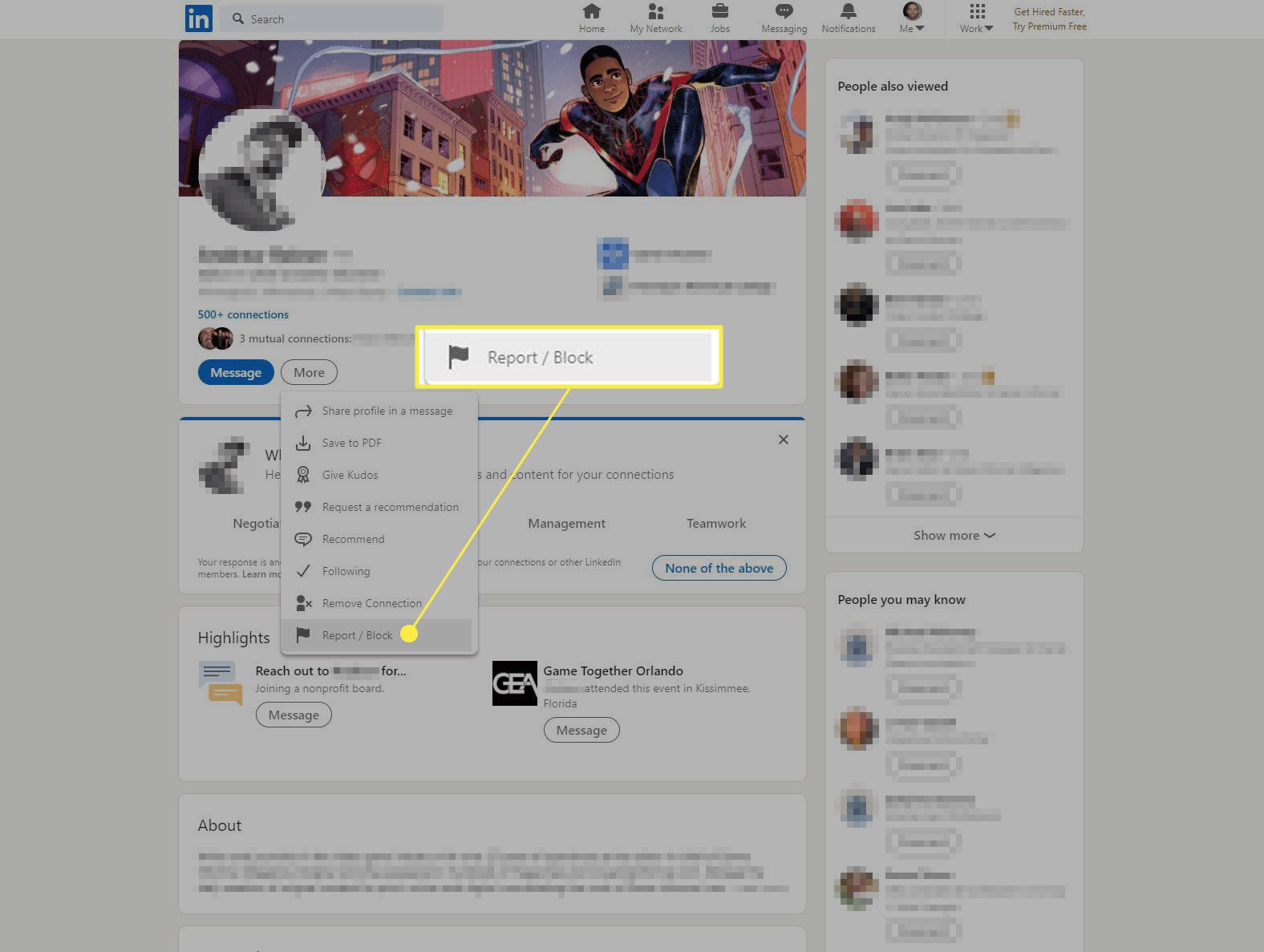Dismiss the skills card with X
The image size is (1264, 952).
(784, 440)
